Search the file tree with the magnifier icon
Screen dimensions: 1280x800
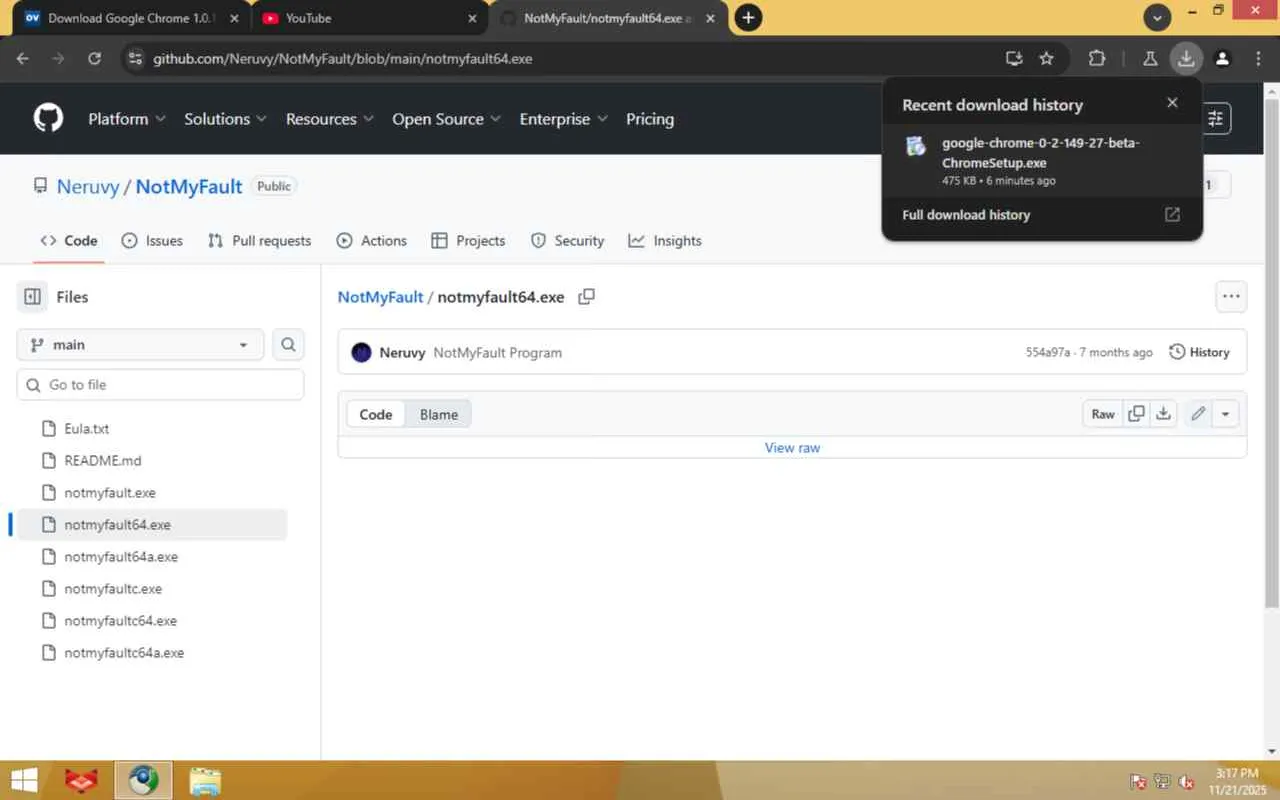tap(288, 345)
